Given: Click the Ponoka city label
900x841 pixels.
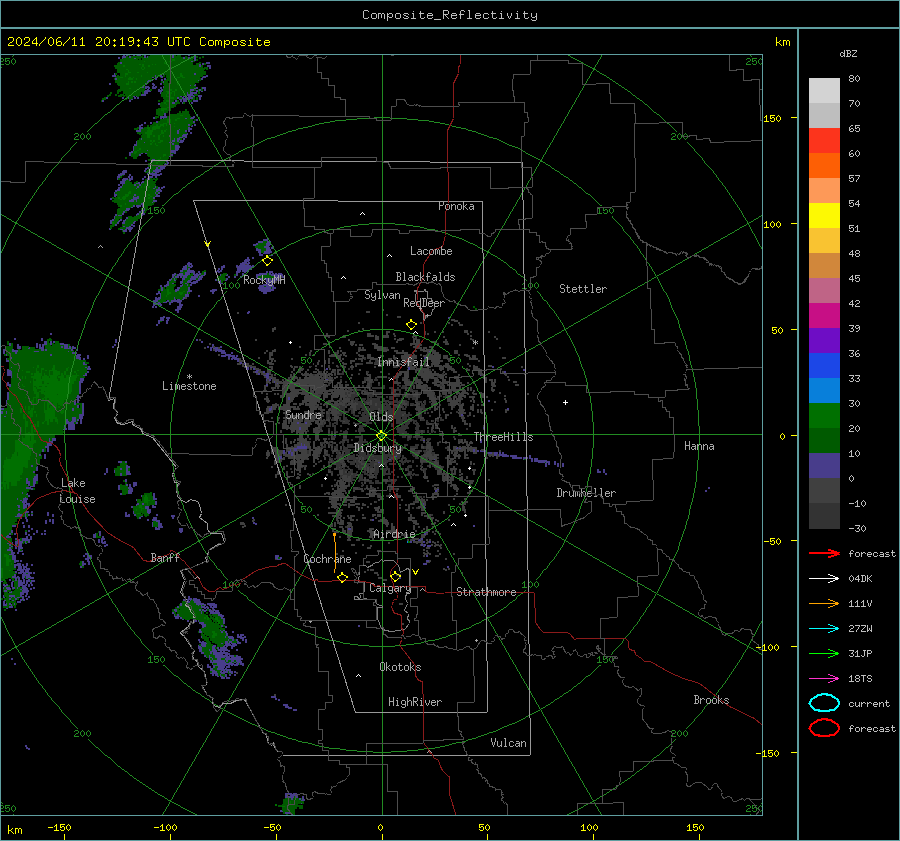Looking at the screenshot, I should [456, 206].
